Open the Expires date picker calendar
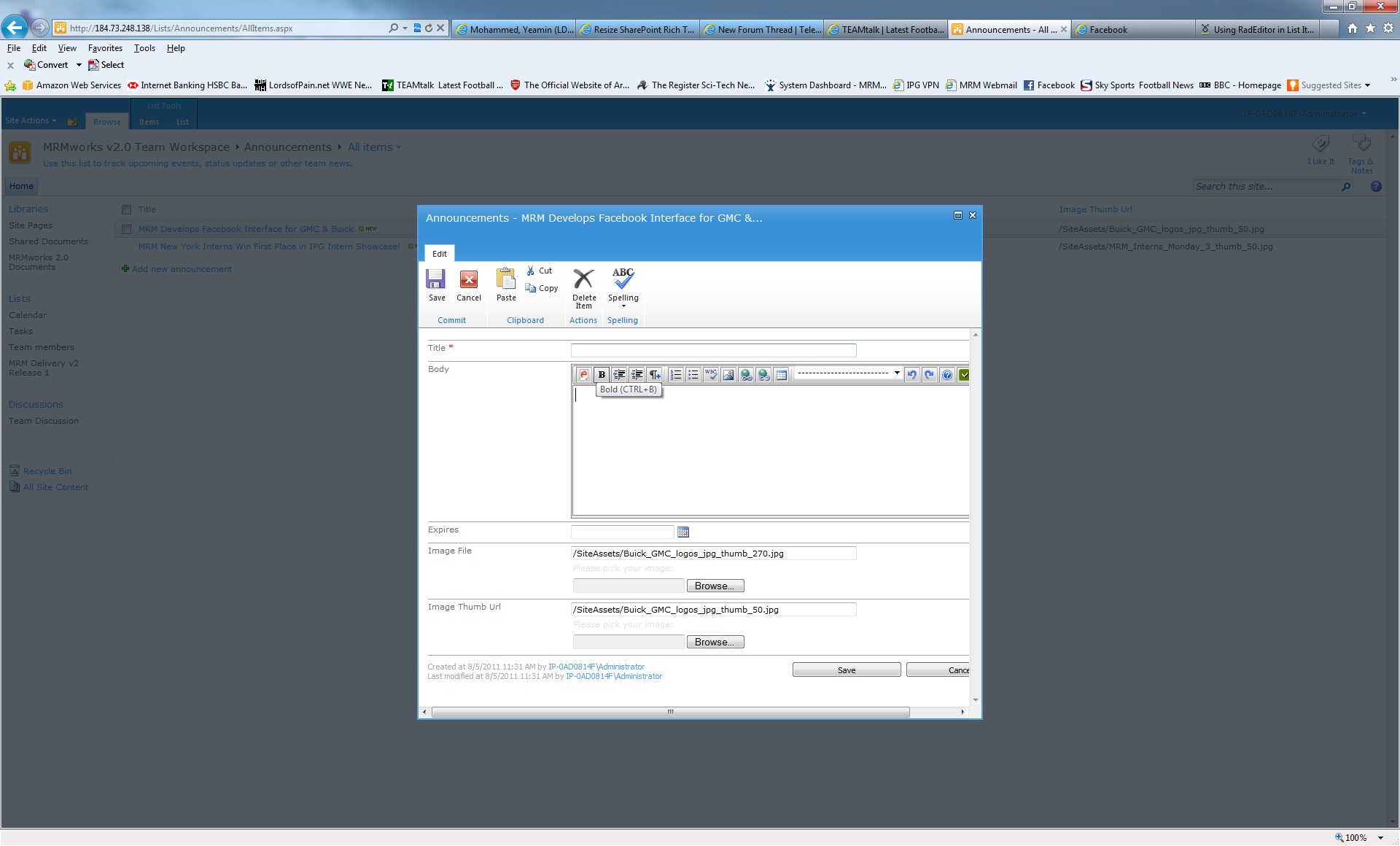1400x846 pixels. tap(683, 532)
